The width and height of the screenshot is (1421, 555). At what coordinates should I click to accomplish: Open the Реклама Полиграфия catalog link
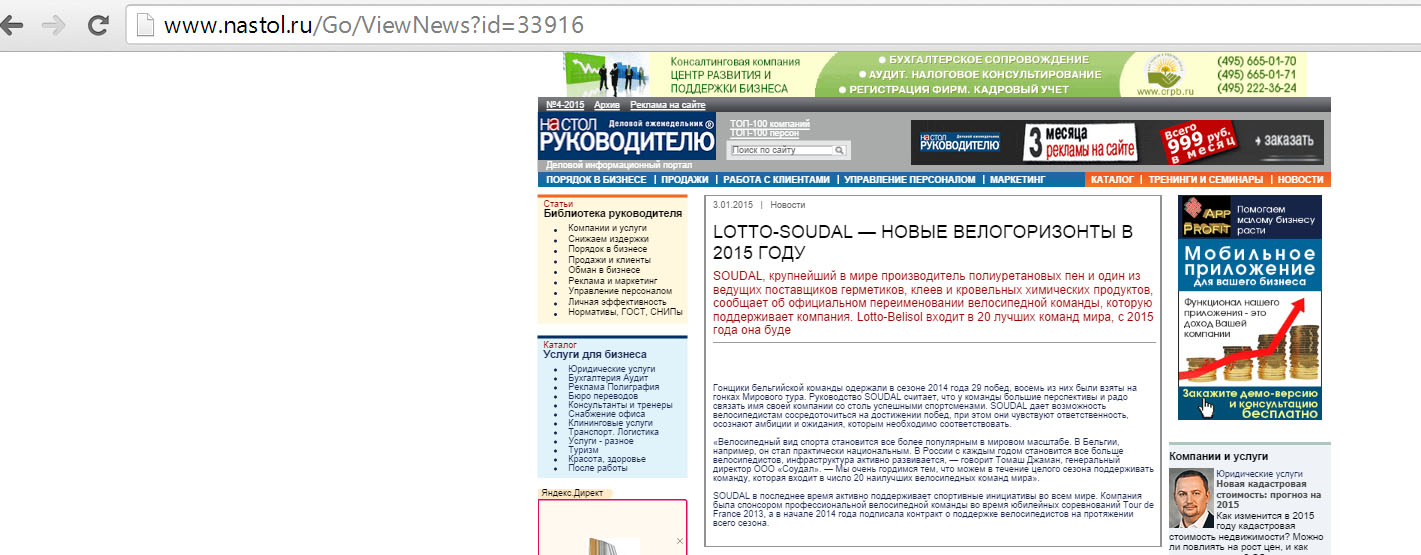614,387
